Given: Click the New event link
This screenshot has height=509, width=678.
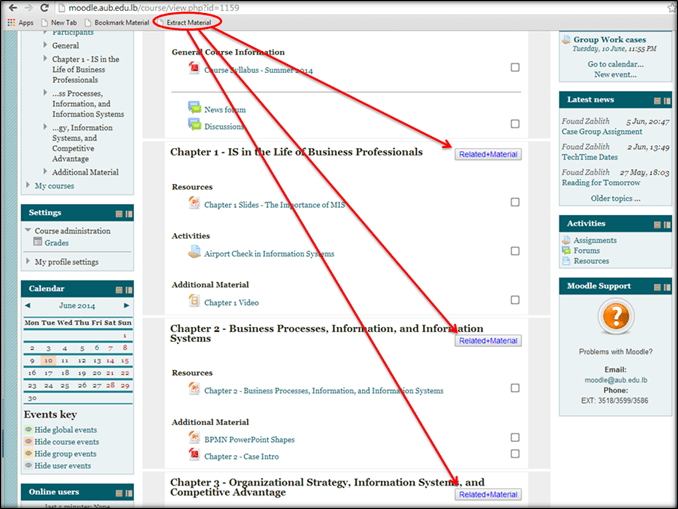Looking at the screenshot, I should pyautogui.click(x=615, y=74).
